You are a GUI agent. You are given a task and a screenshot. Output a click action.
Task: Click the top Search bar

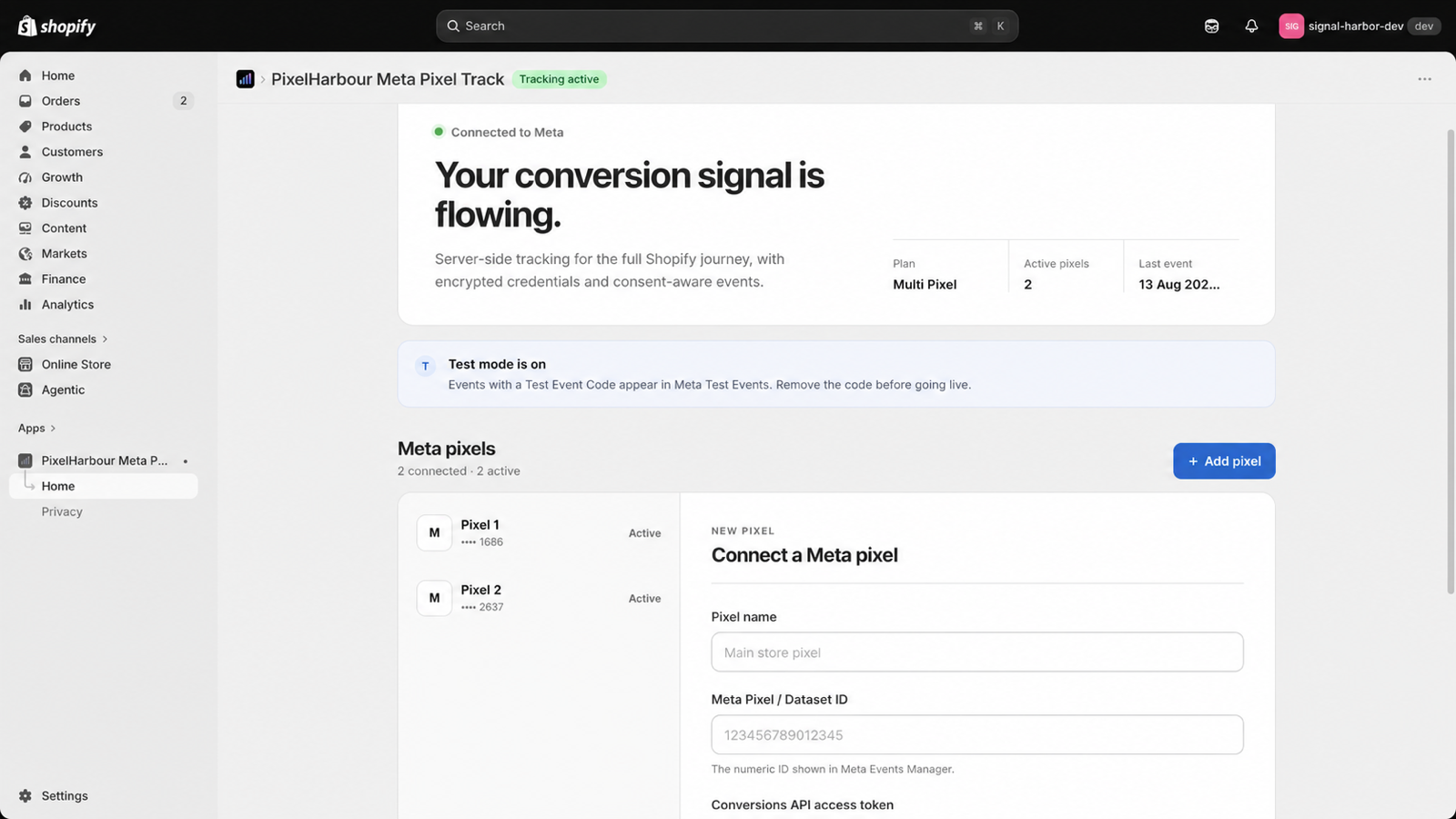click(x=727, y=26)
